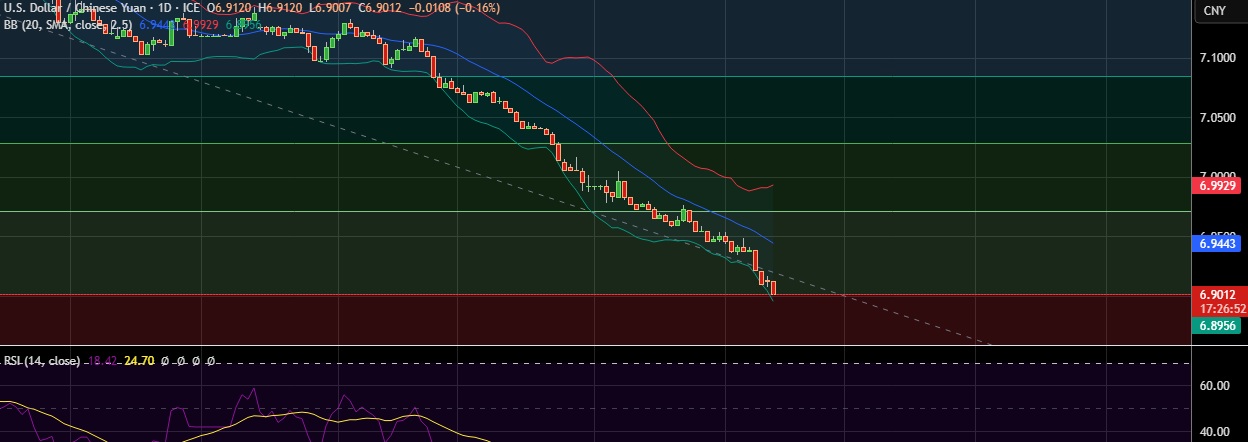Click the red 6.9929 upper band price label
1248x442 pixels.
tap(1219, 186)
